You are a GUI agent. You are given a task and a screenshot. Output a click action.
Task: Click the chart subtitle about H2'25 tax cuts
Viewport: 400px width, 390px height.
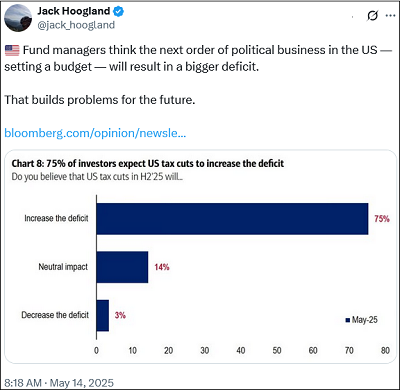click(x=97, y=176)
